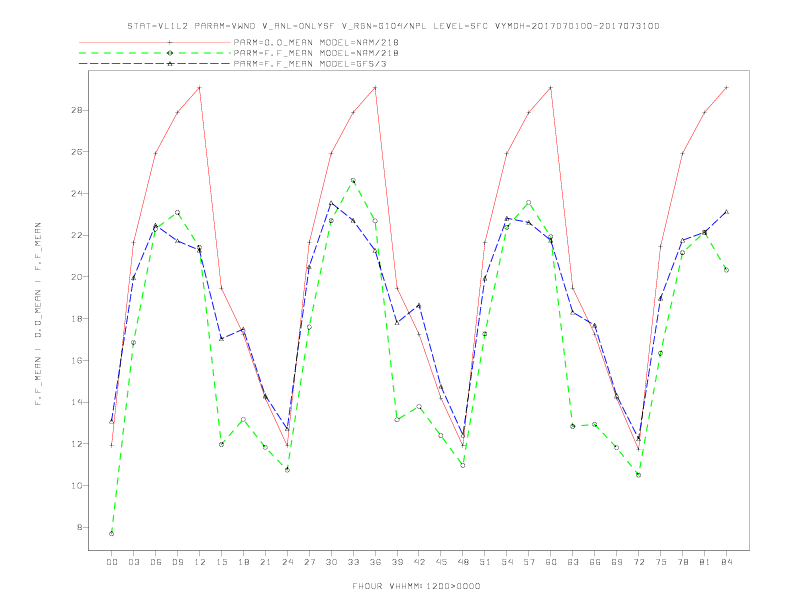
Task: Click x-axis forecast hour label 09
Action: pyautogui.click(x=177, y=562)
